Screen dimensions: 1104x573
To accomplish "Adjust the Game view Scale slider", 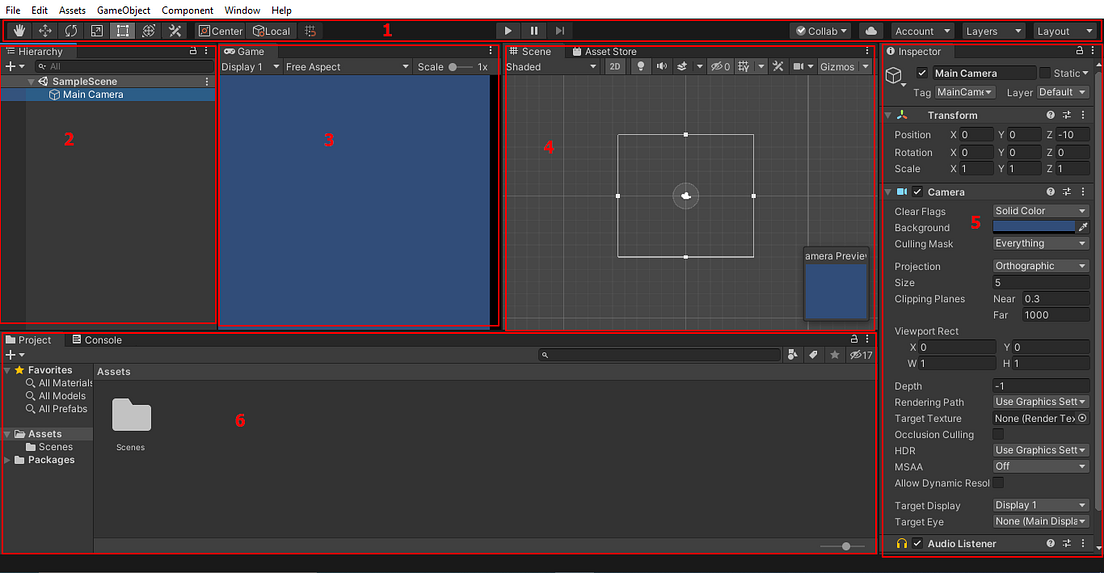I will 461,67.
